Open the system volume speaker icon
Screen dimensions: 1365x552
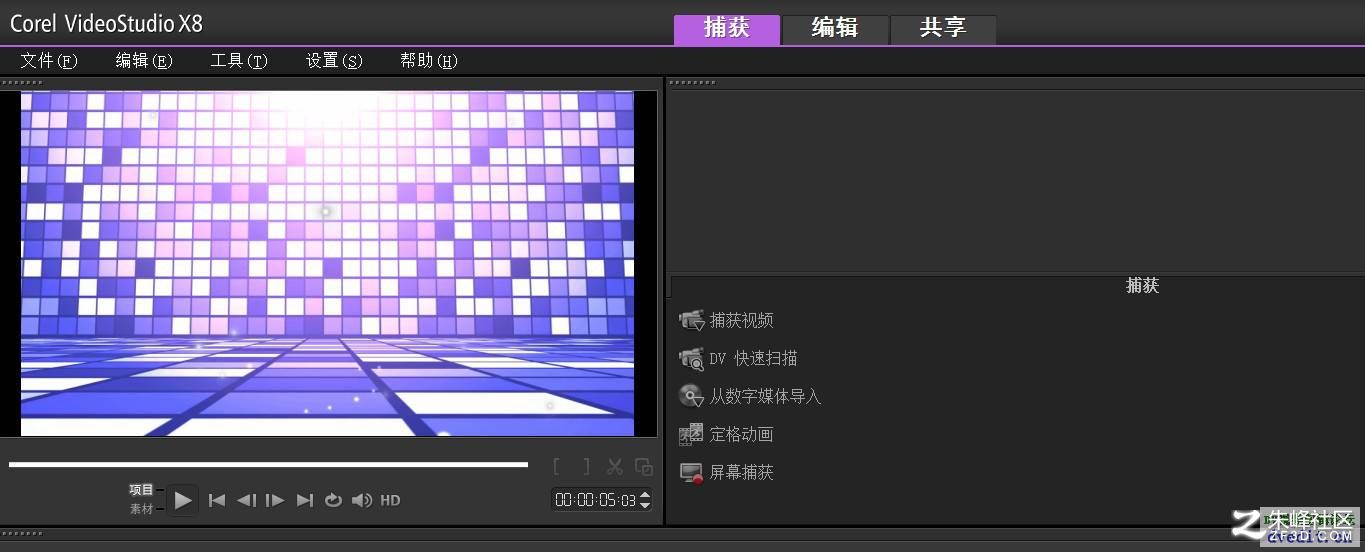pos(362,500)
